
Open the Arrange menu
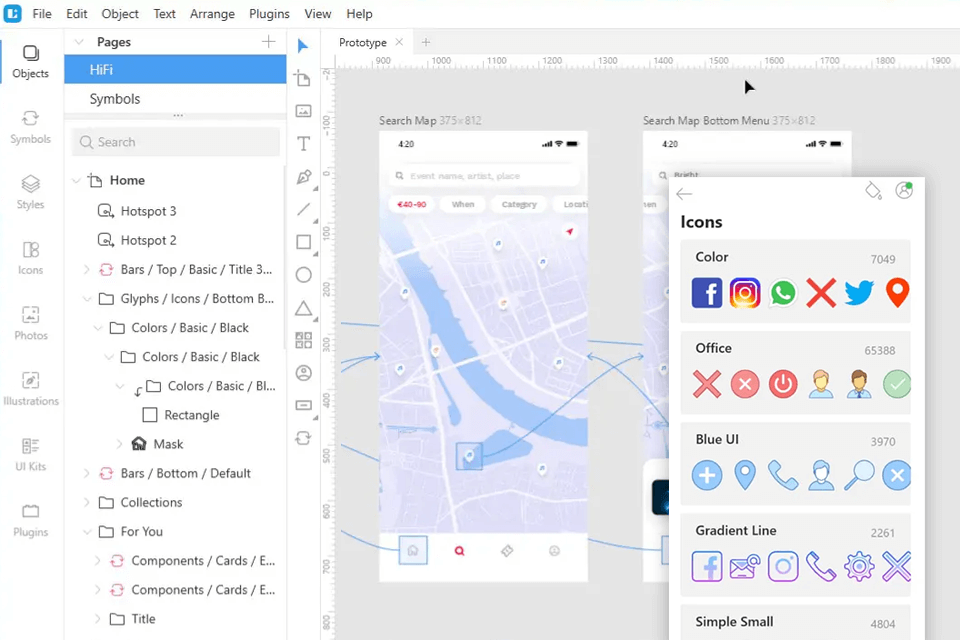coord(212,13)
